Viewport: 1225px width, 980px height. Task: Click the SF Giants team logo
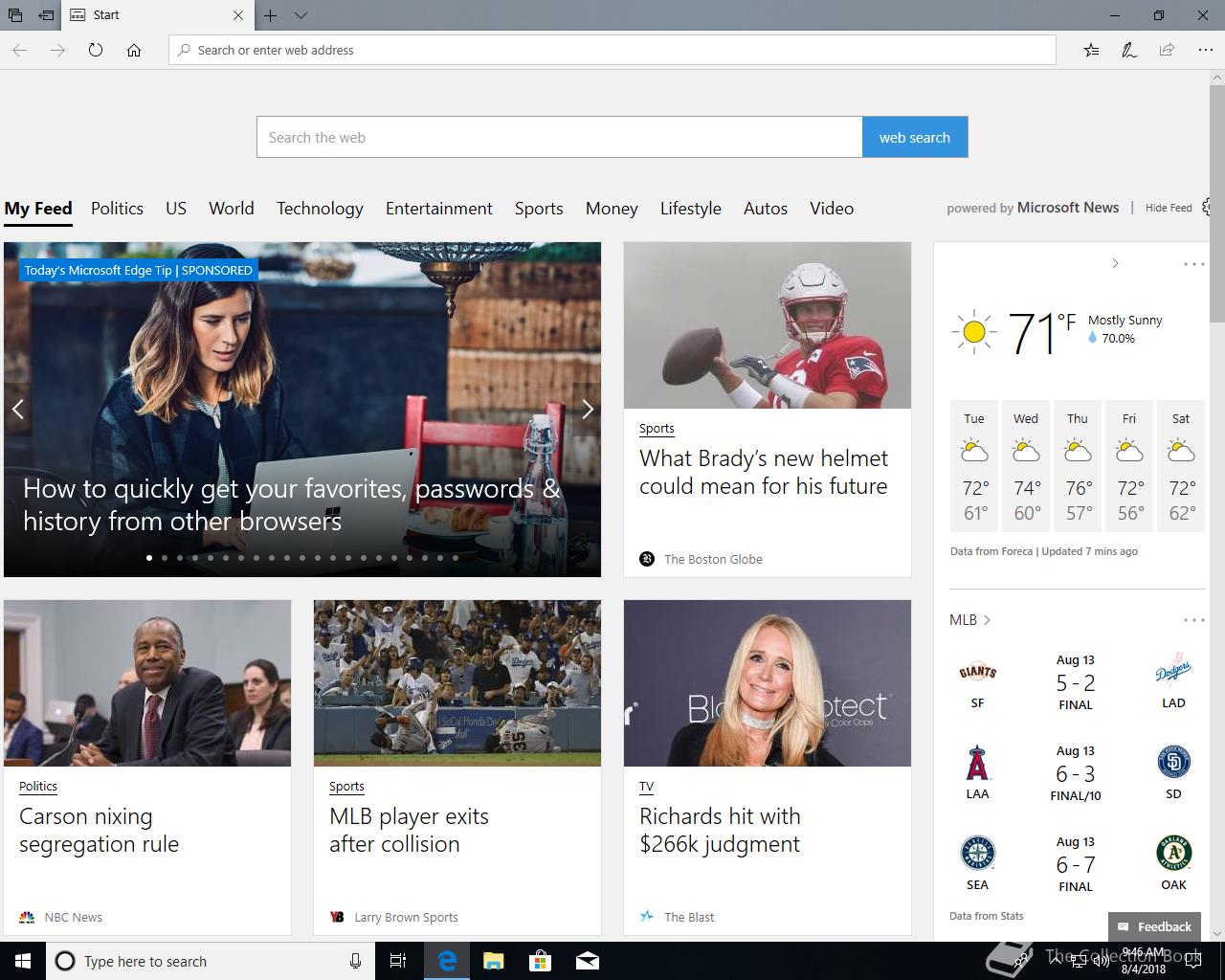coord(977,672)
